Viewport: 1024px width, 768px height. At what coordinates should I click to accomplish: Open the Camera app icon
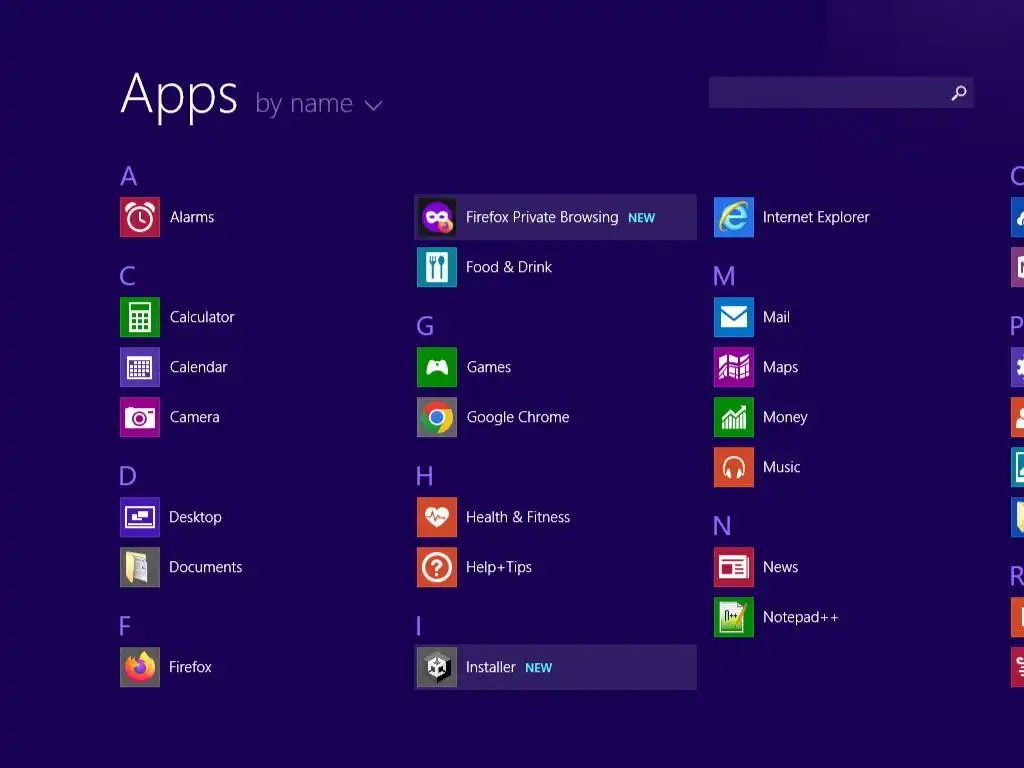click(140, 417)
